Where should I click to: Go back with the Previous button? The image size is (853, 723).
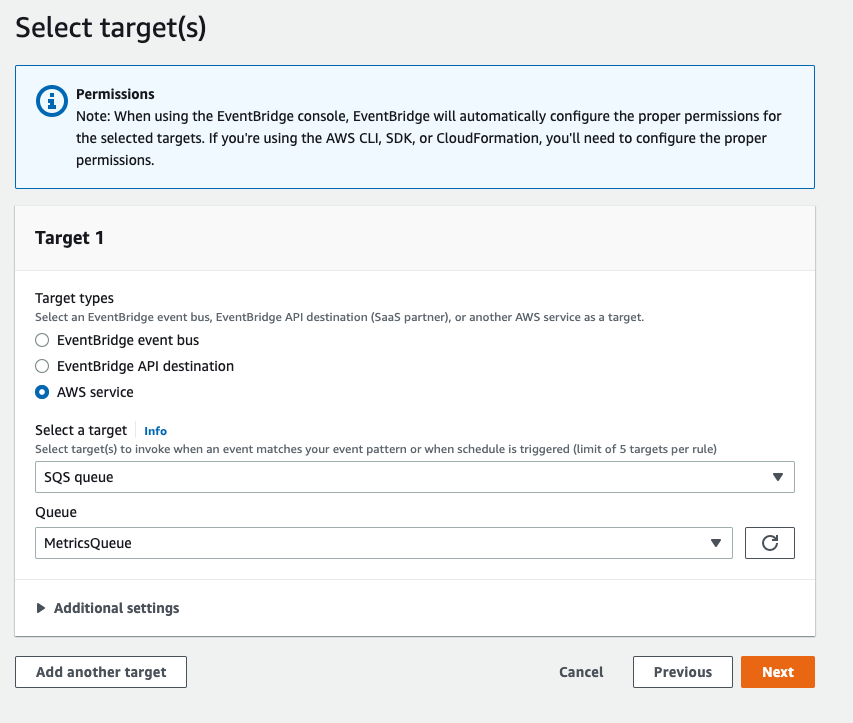tap(683, 672)
